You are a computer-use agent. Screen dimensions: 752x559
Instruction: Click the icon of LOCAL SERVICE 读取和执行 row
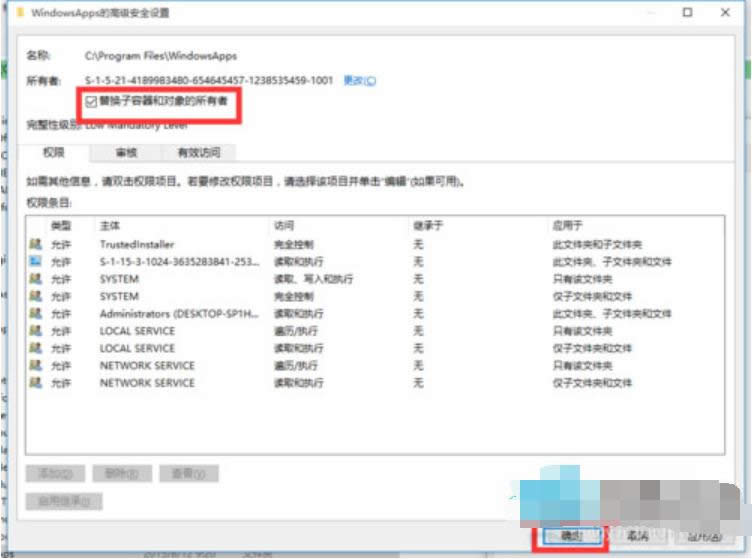coord(35,348)
